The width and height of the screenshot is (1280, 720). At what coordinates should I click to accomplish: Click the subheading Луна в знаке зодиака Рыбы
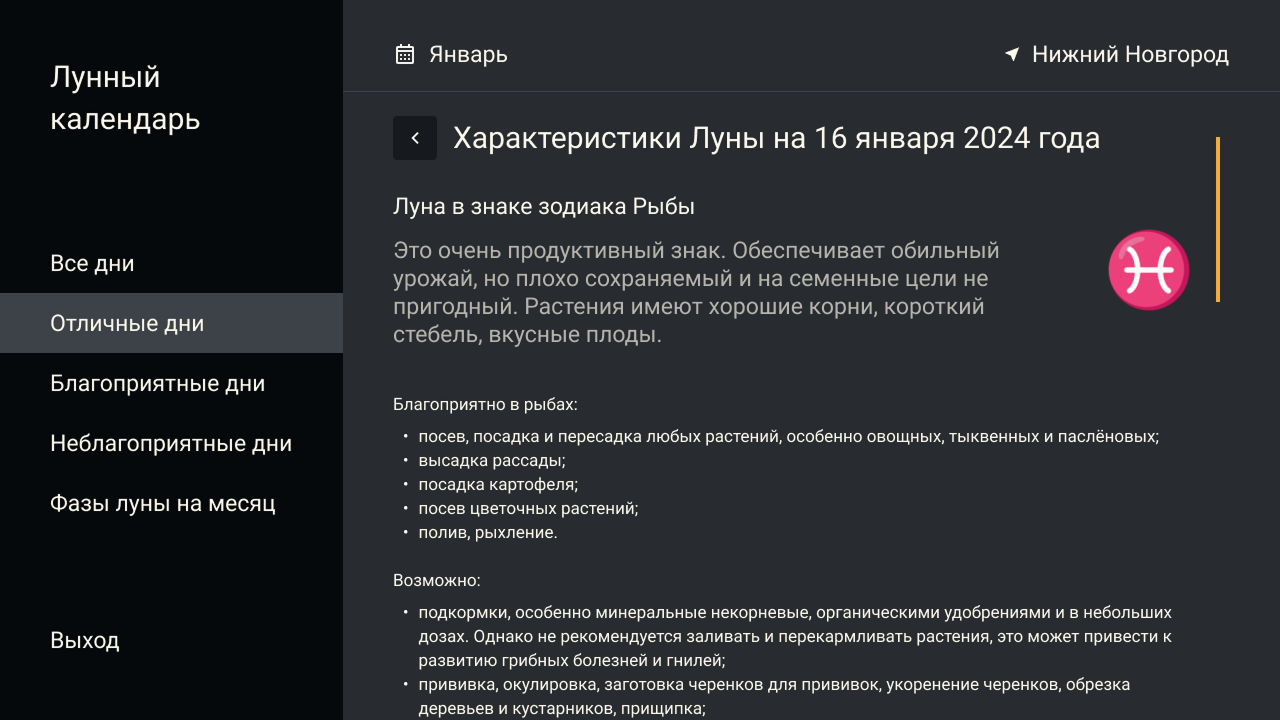click(544, 207)
